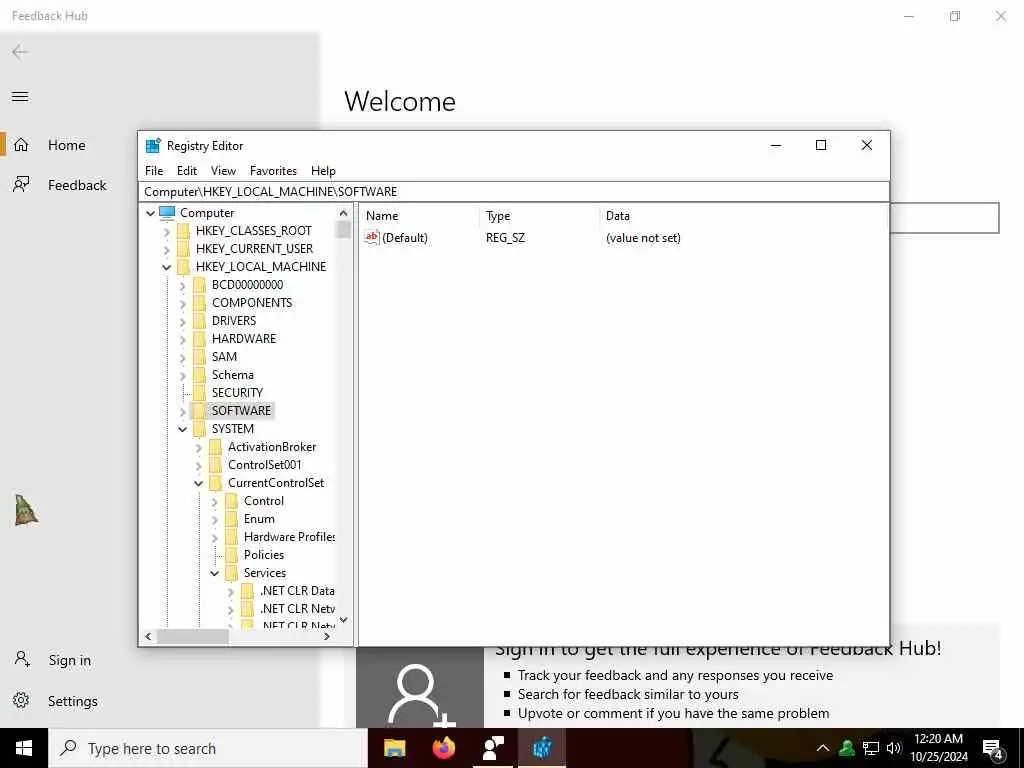Click the Registry Editor title bar icon
Viewport: 1024px width, 768px height.
(153, 146)
